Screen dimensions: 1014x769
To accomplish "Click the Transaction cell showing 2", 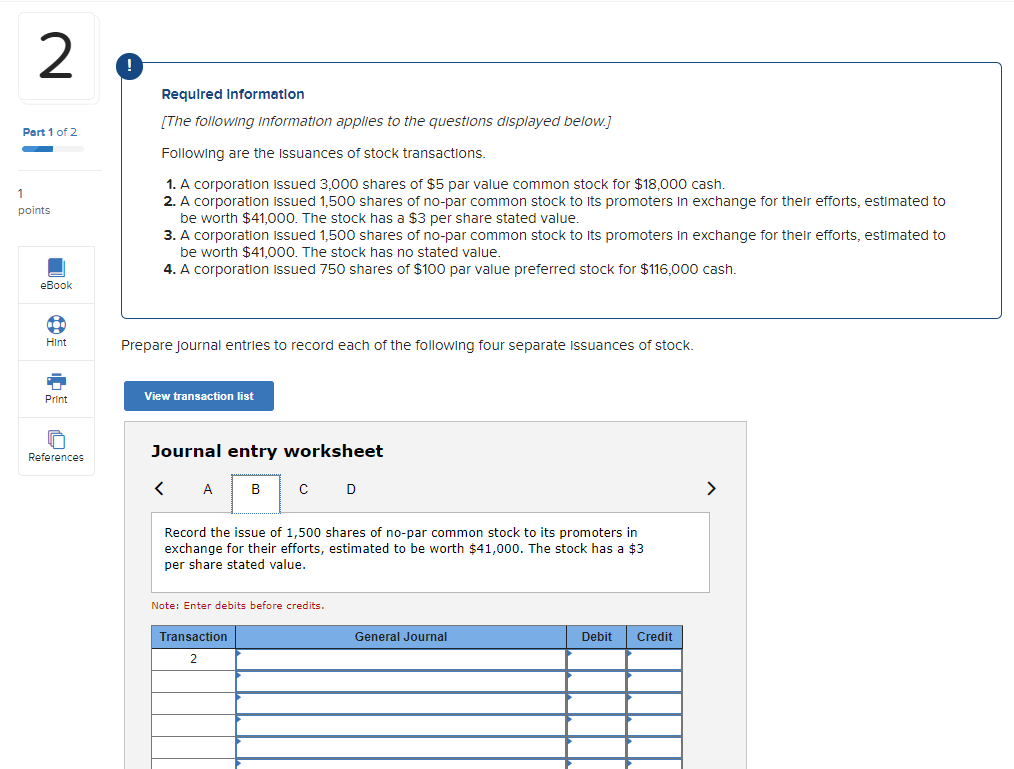I will [x=193, y=659].
